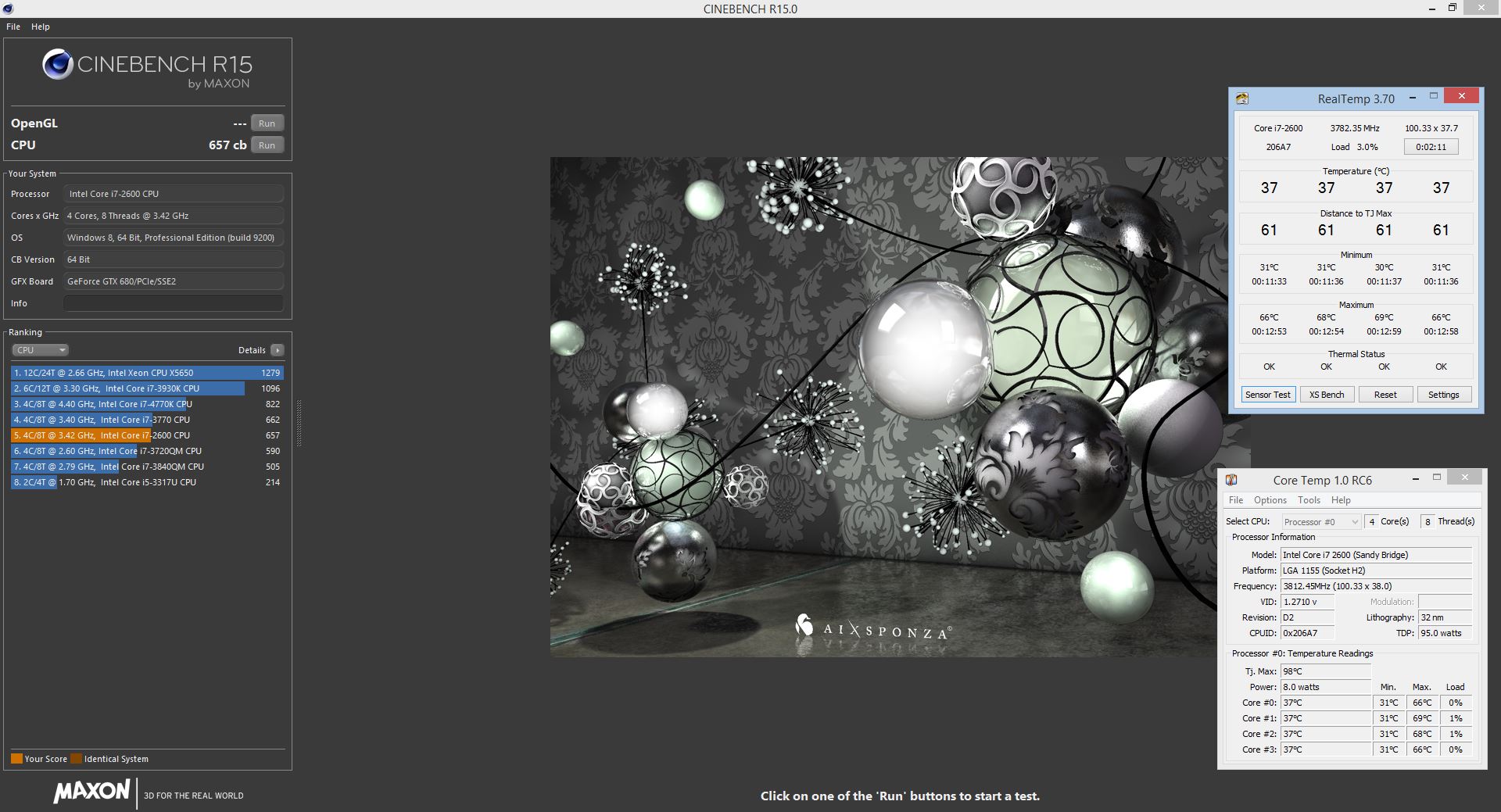Expand the Select CPU Processor #0 dropdown

pos(1321,522)
